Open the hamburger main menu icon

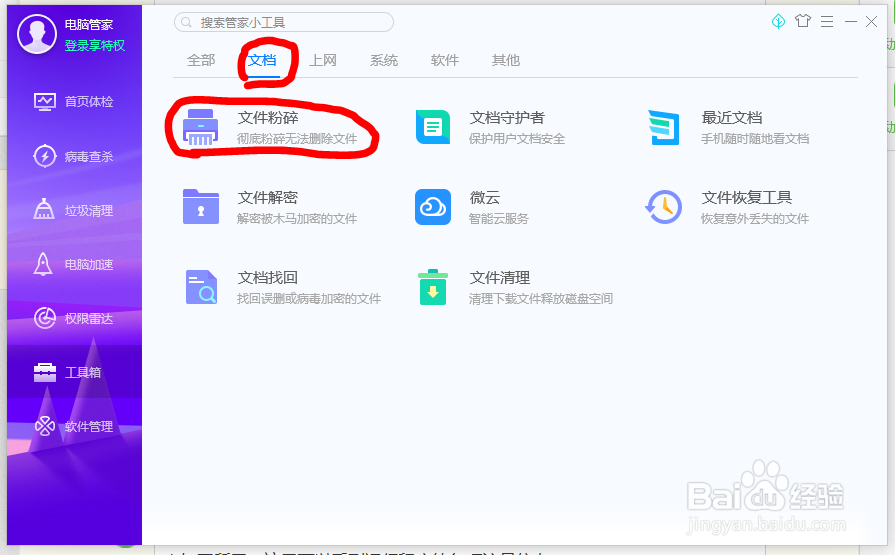click(x=827, y=22)
